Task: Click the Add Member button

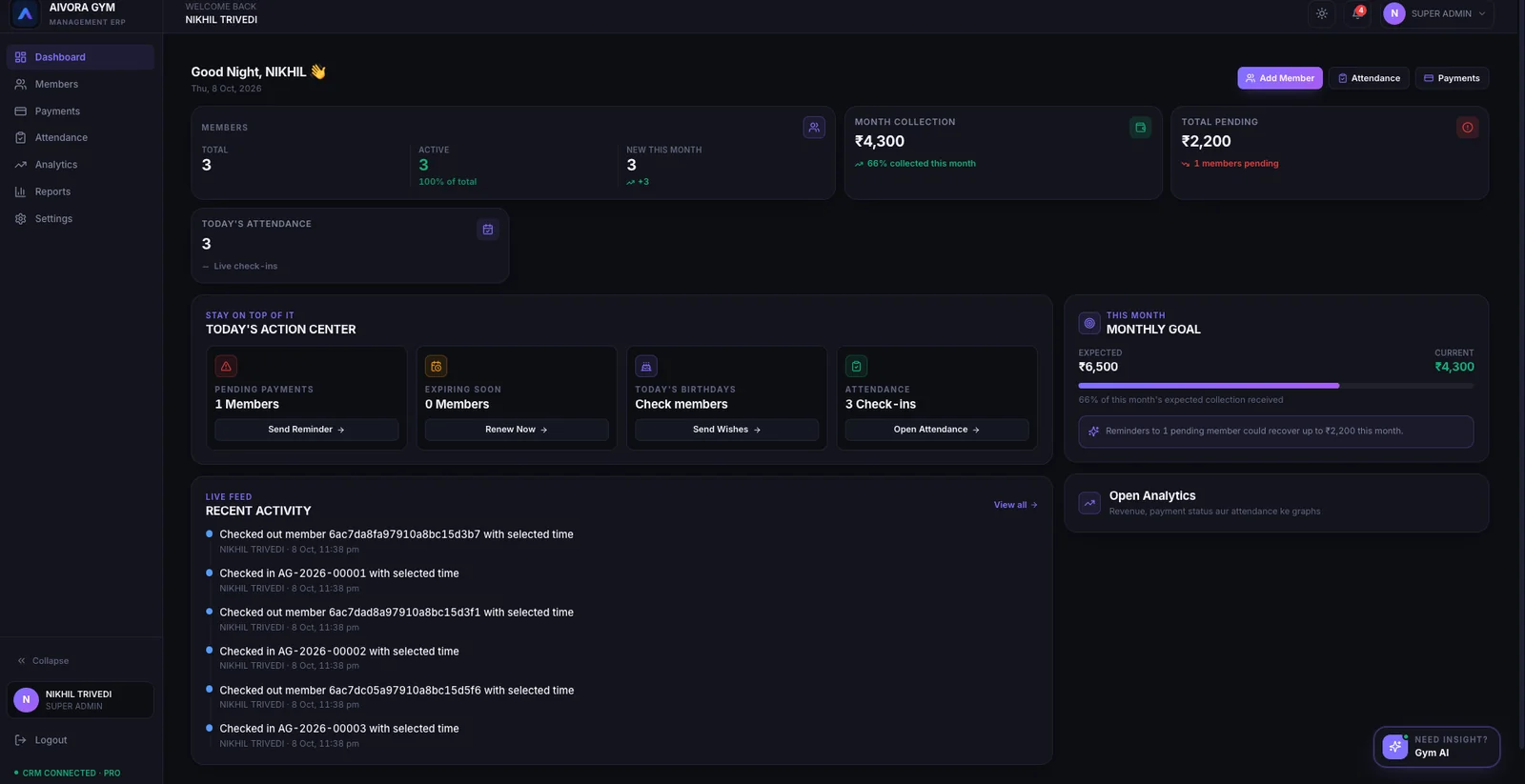Action: click(x=1280, y=78)
